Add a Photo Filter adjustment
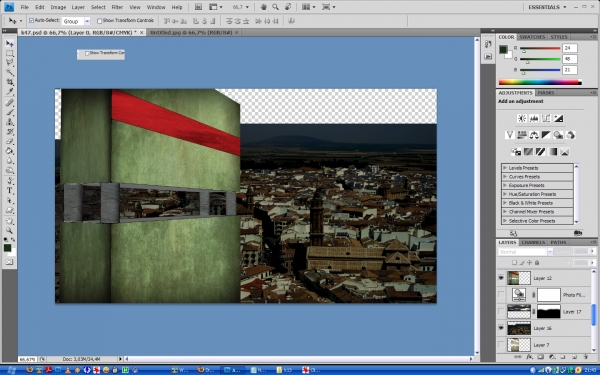This screenshot has height=375, width=600. point(558,135)
